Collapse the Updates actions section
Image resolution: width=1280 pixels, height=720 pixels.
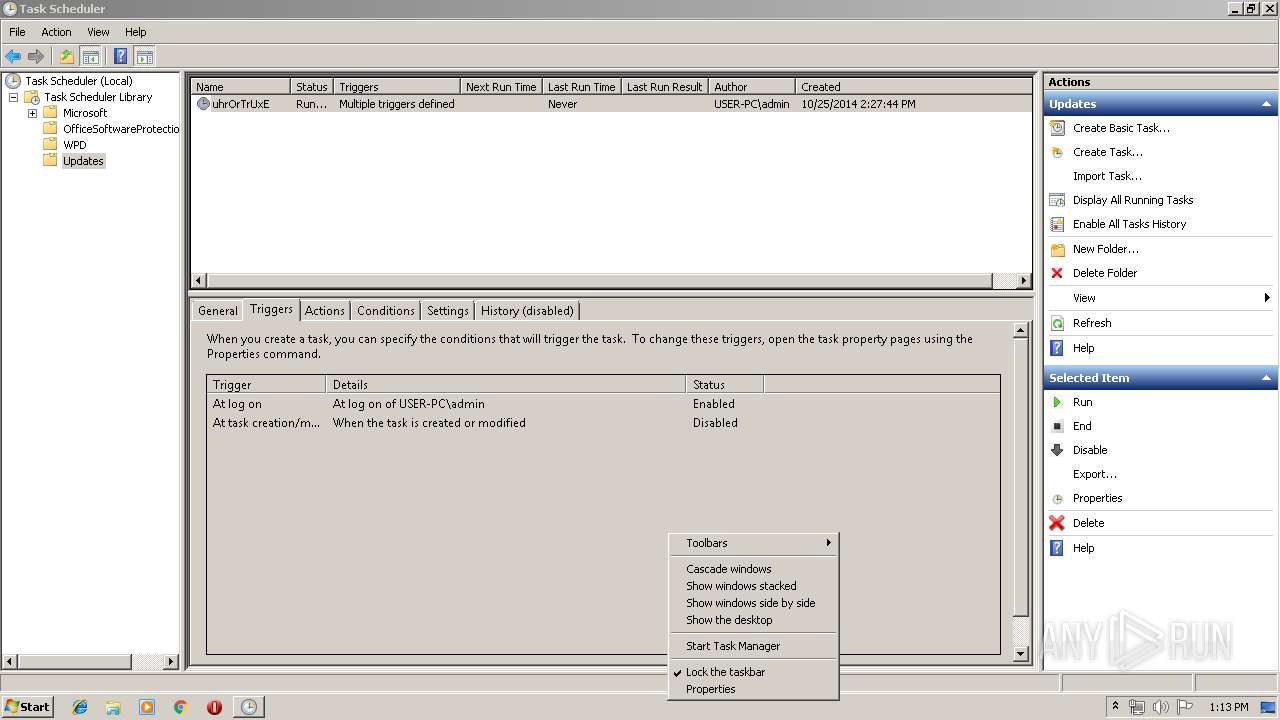[x=1267, y=104]
